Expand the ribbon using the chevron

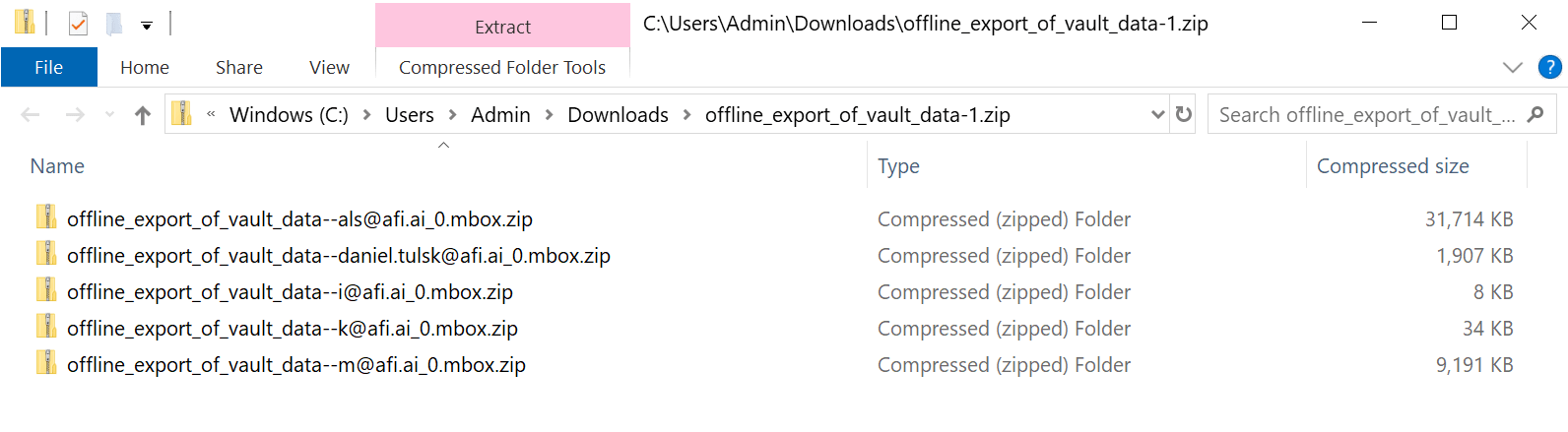(1512, 67)
